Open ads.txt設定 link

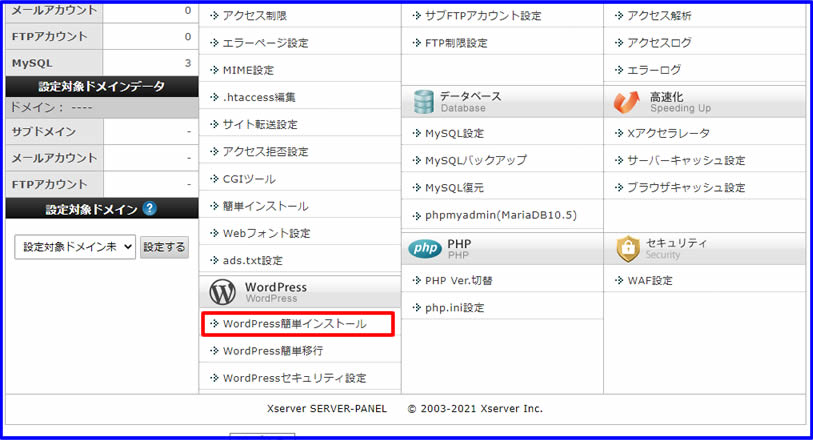click(253, 260)
